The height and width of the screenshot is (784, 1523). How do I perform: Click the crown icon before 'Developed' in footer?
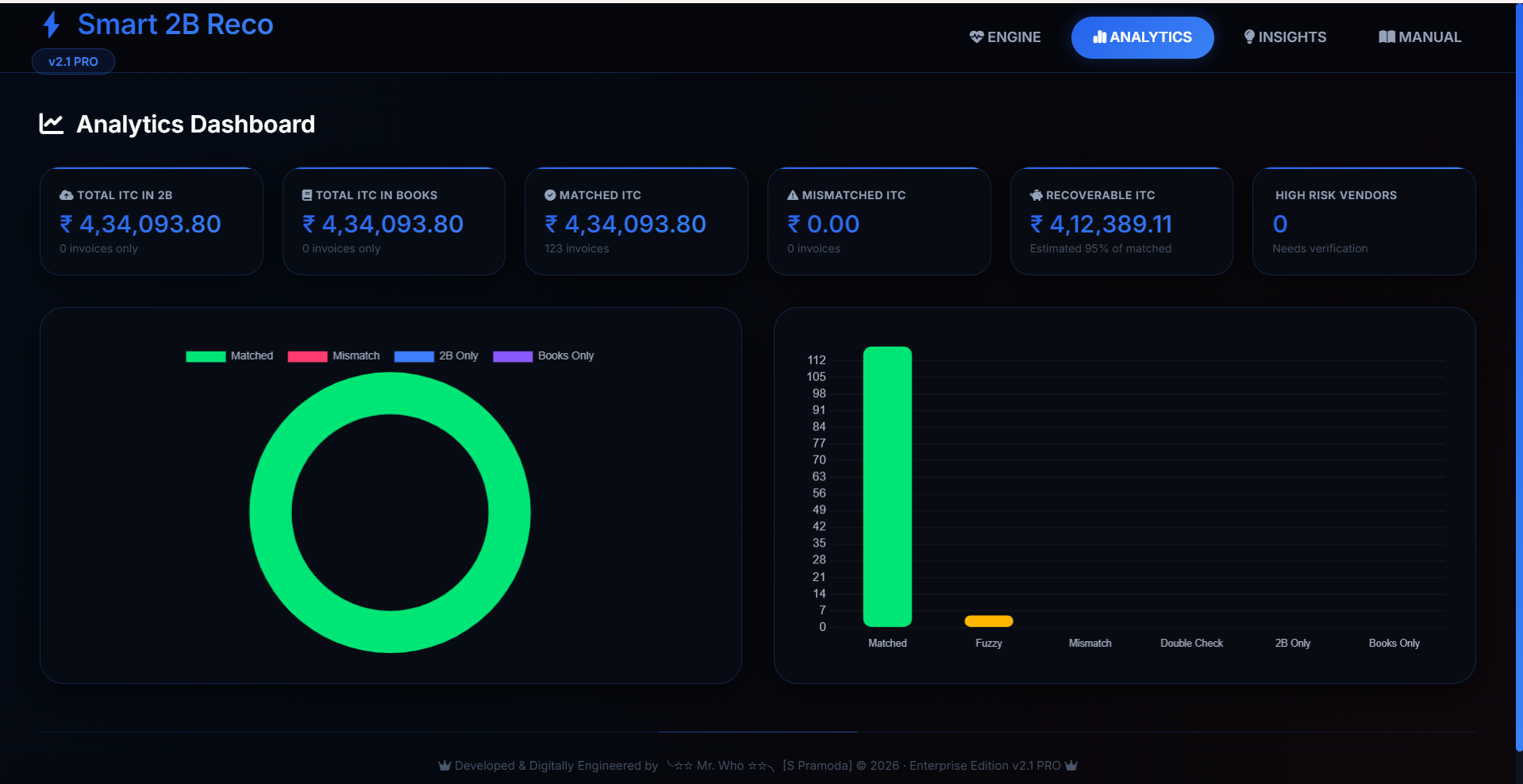pyautogui.click(x=444, y=766)
